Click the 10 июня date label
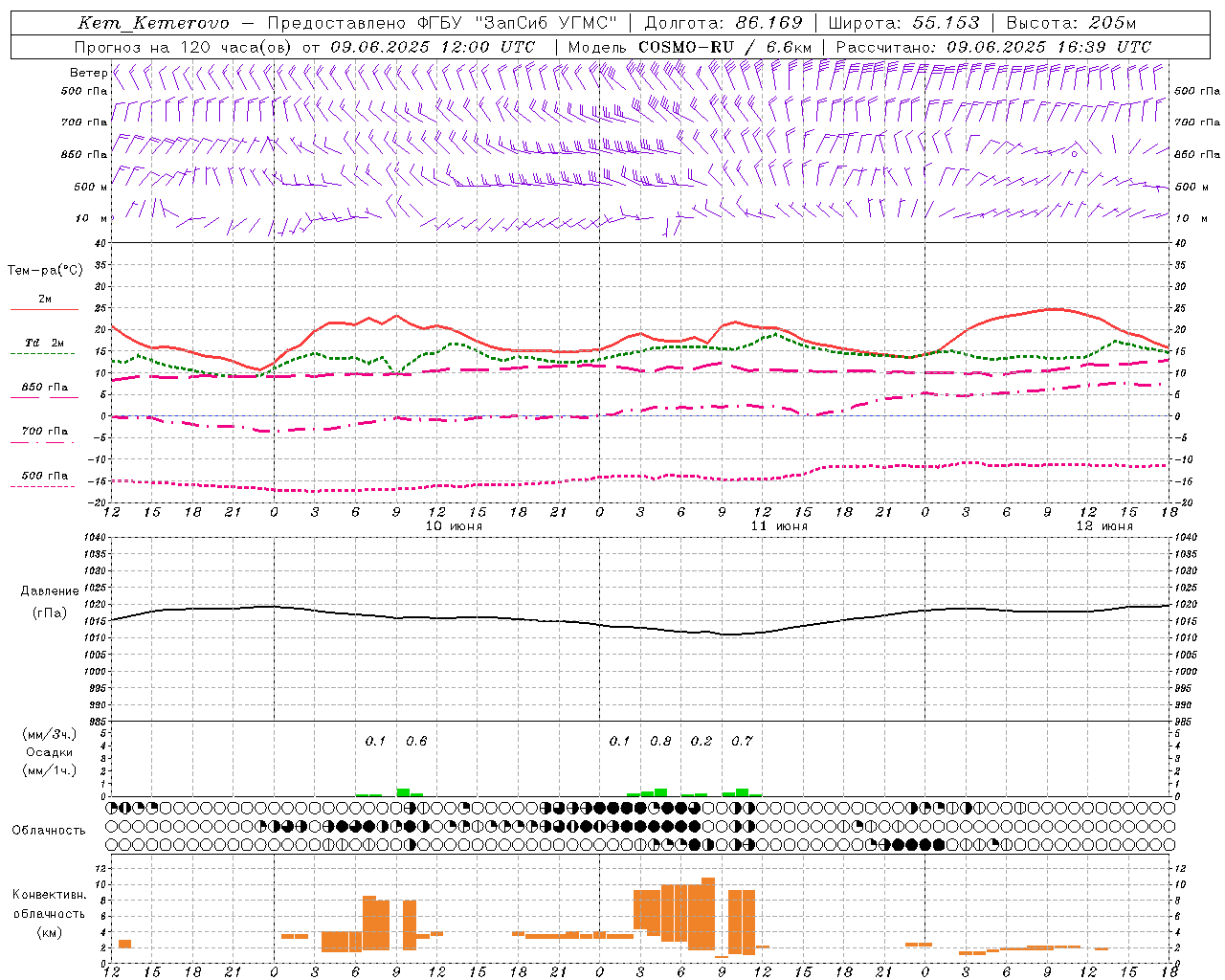Viewport: 1225px width, 980px height. click(454, 526)
